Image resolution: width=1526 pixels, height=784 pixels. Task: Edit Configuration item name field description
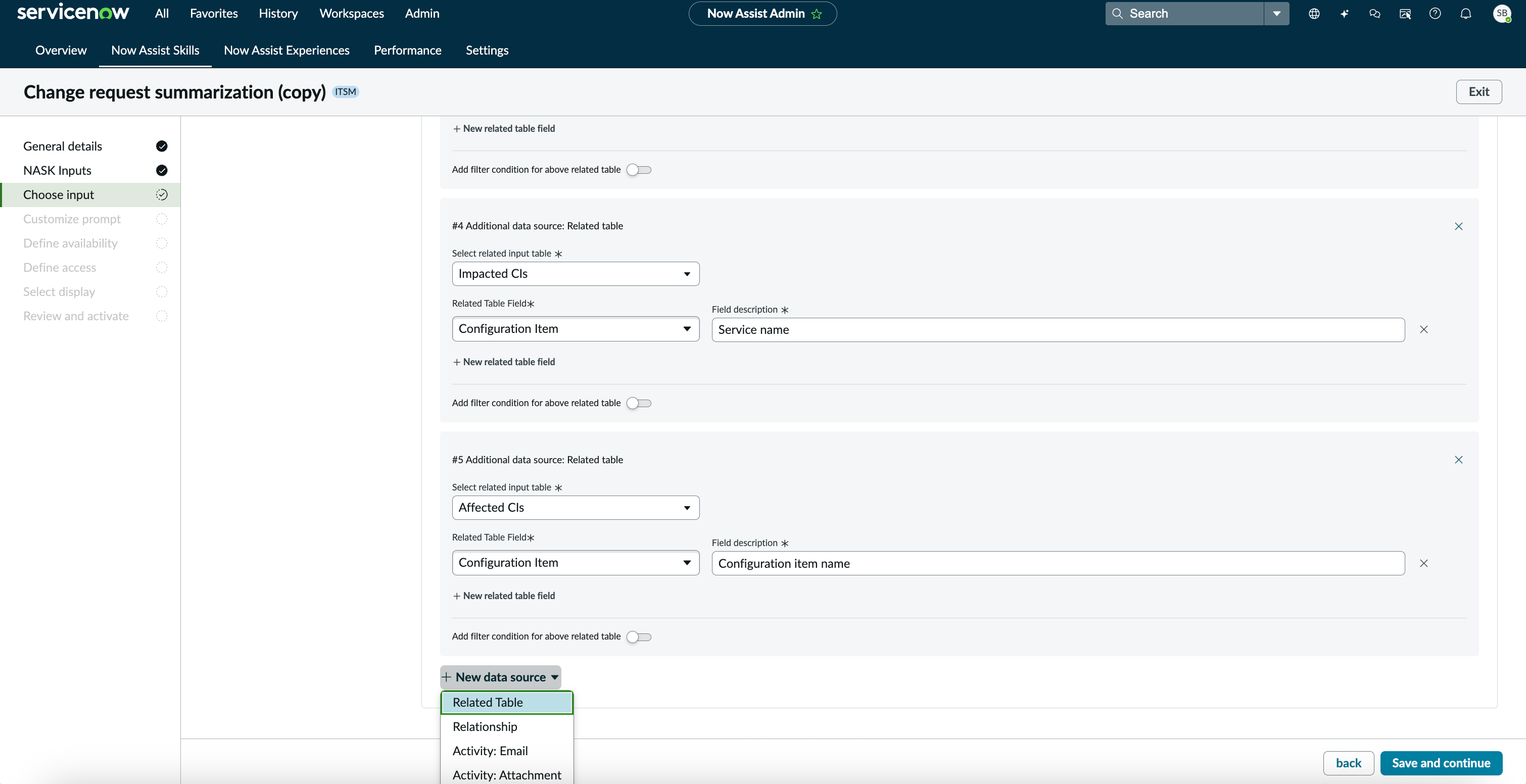coord(1058,563)
